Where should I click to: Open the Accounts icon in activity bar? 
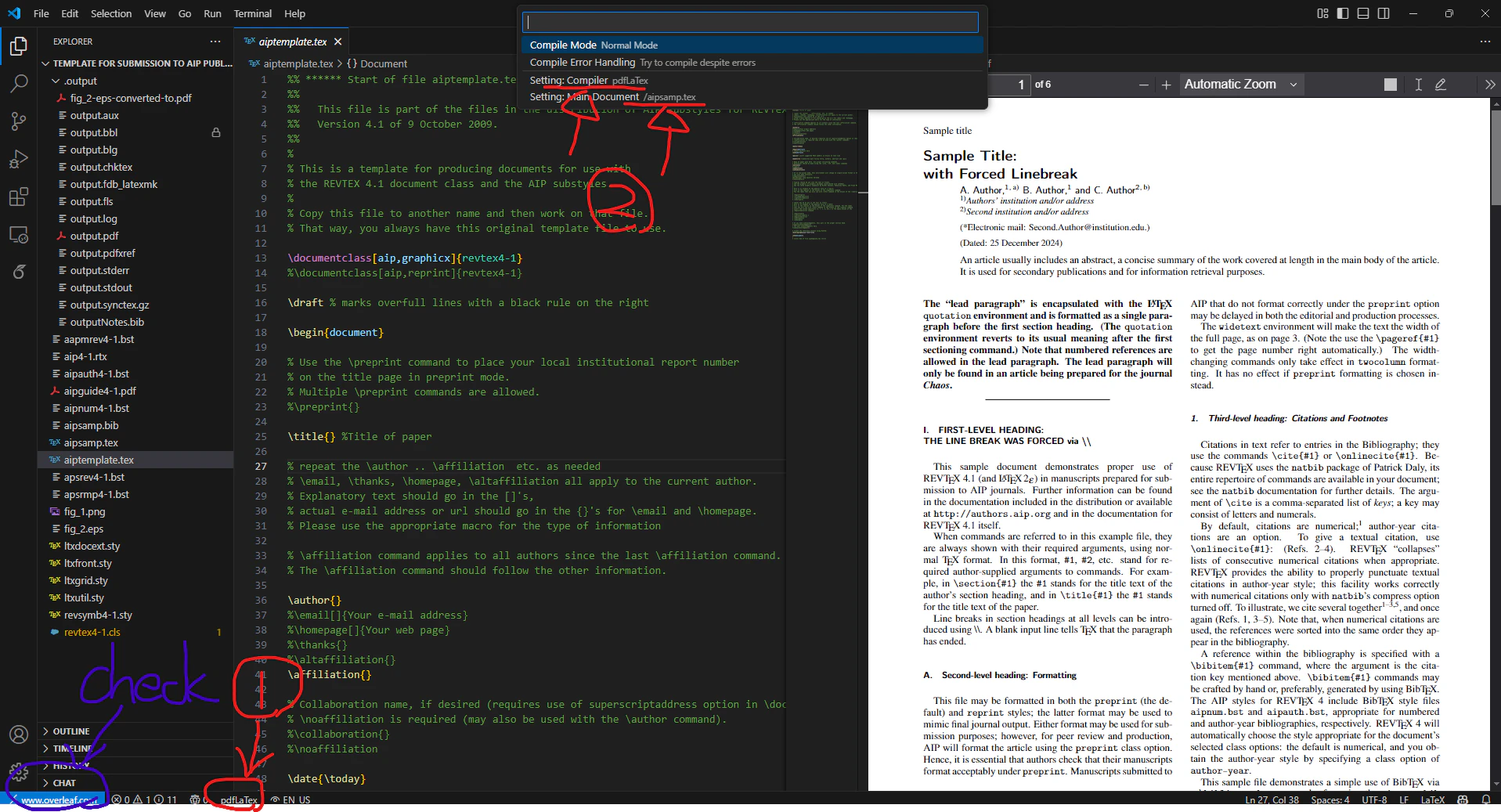click(19, 734)
